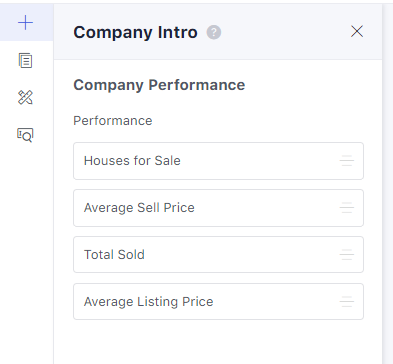Image resolution: width=393 pixels, height=364 pixels.
Task: Open the pages document icon in sidebar
Action: (x=25, y=61)
